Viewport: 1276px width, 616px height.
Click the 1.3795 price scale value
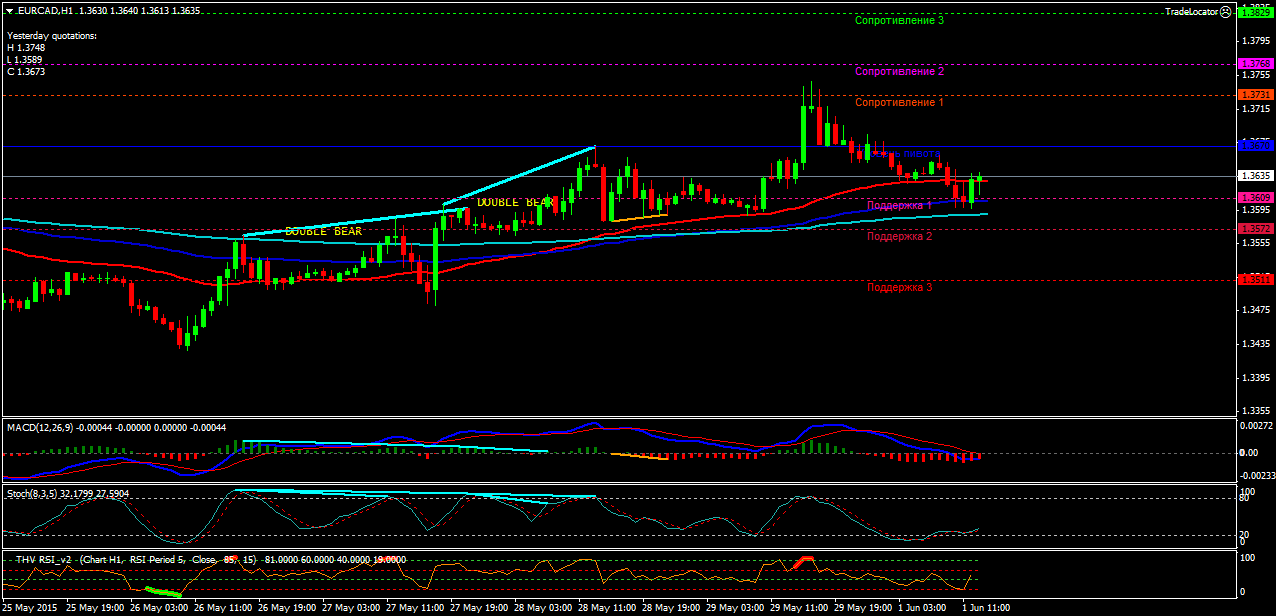point(1256,41)
